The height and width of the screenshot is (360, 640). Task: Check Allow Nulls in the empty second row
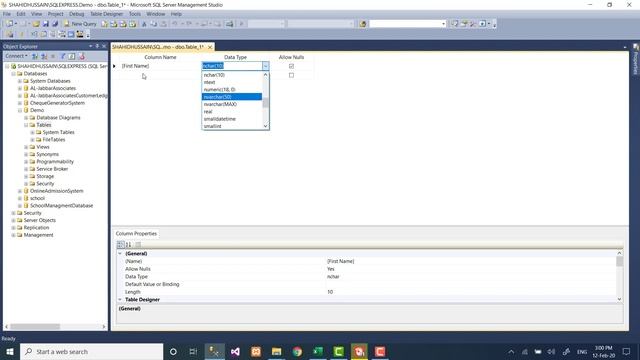click(291, 75)
